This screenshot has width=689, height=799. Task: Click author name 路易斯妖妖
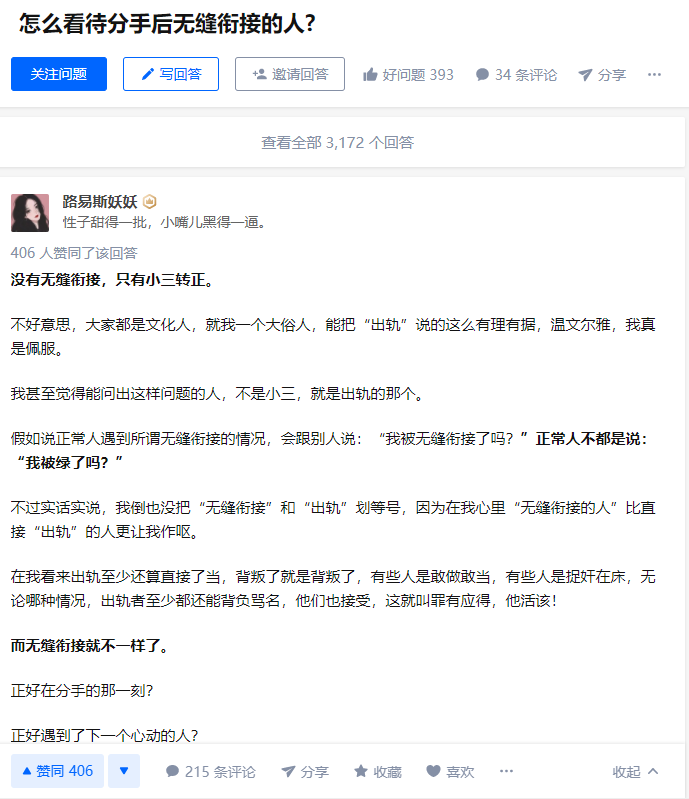click(x=100, y=202)
